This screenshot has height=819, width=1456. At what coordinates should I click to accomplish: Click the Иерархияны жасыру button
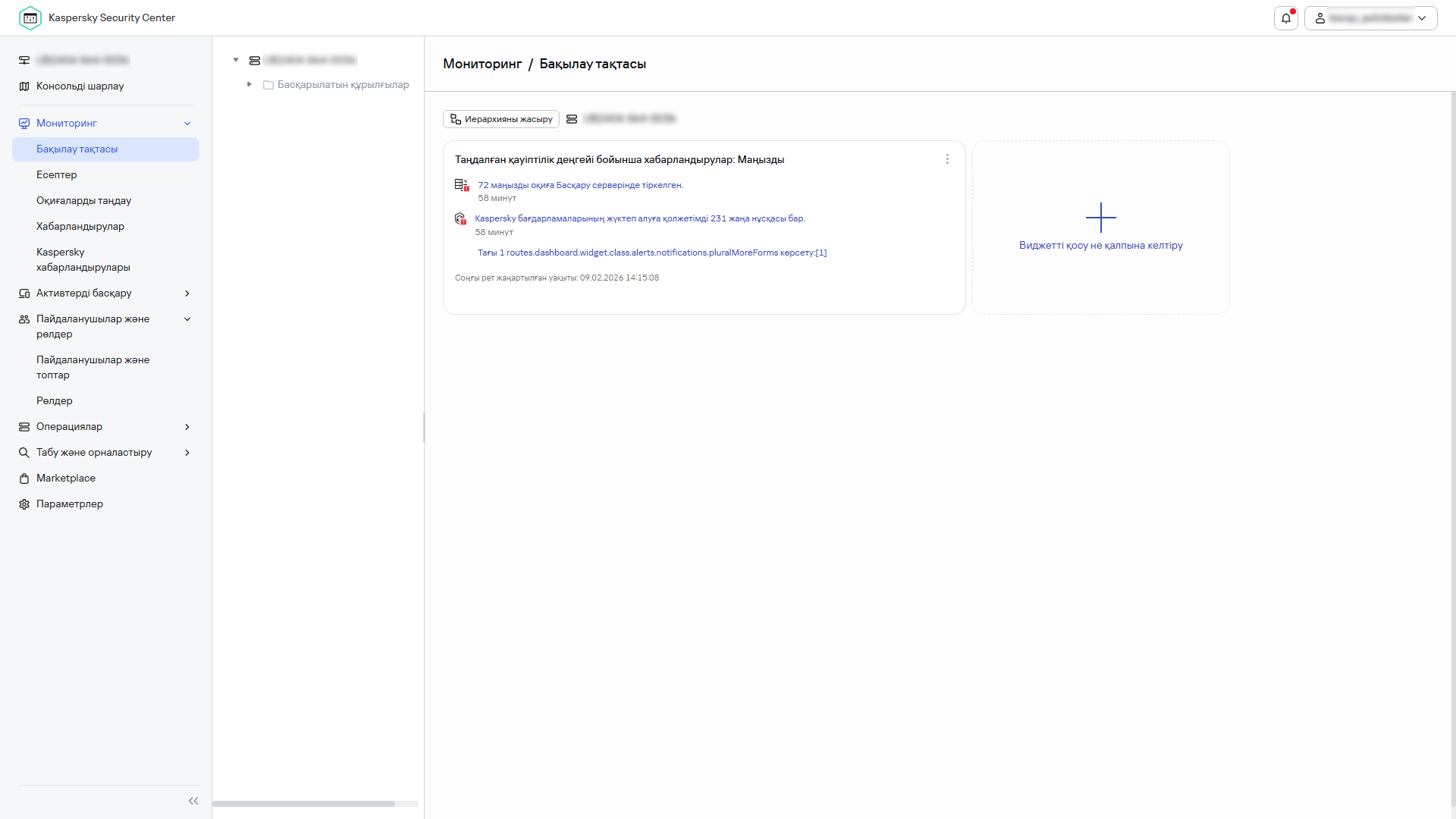501,119
